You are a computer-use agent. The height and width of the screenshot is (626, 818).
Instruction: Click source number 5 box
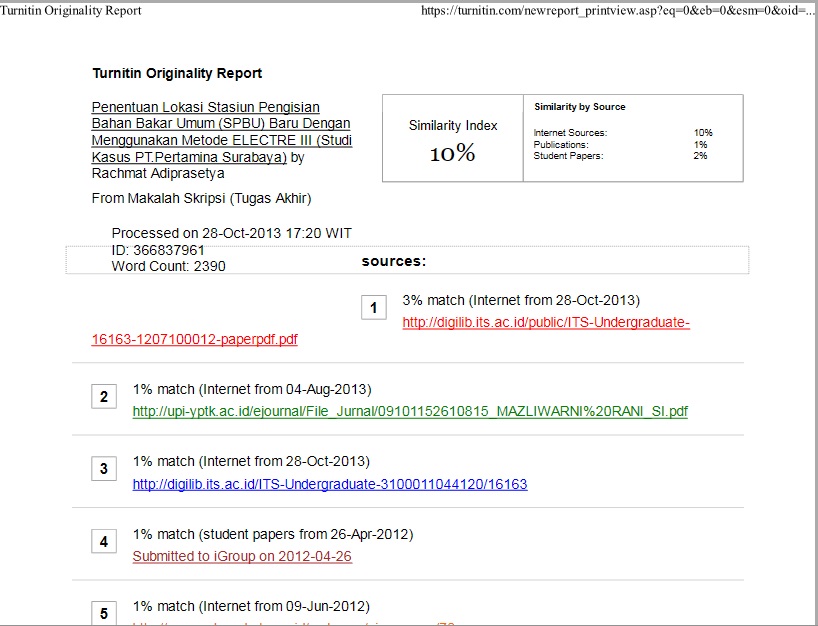click(104, 613)
